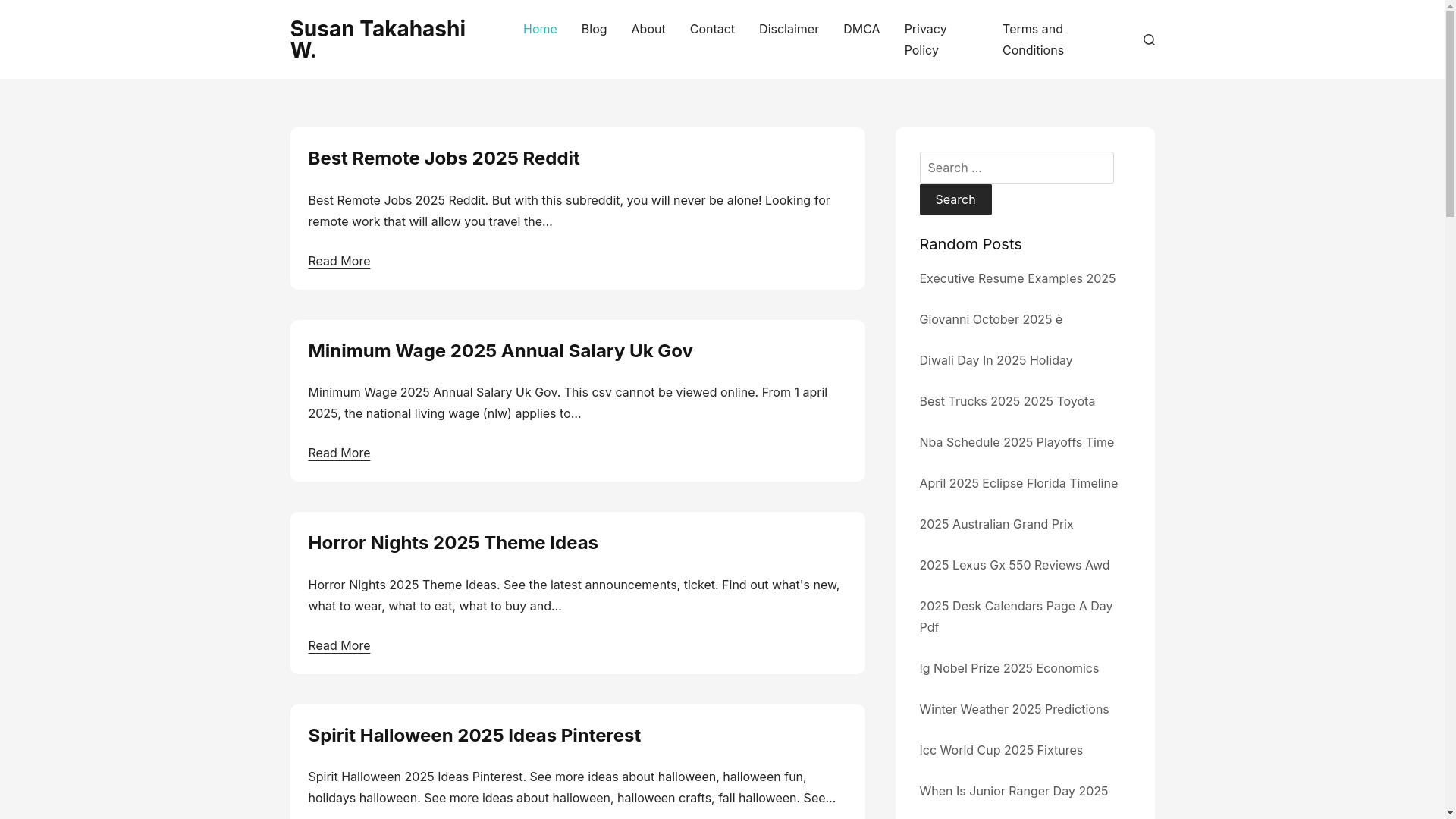1456x819 pixels.
Task: Open Terms and Conditions page
Action: [x=1033, y=39]
